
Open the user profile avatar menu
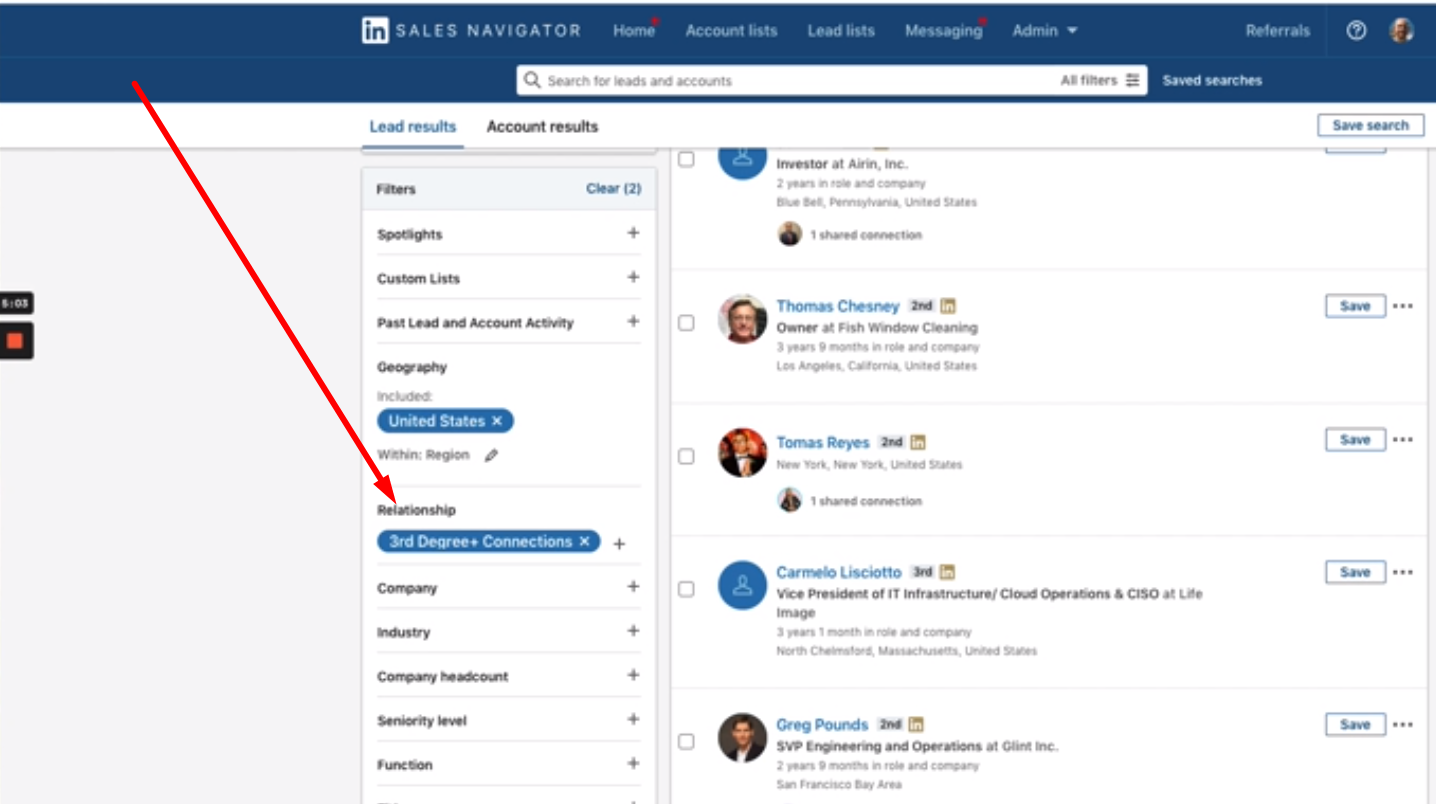1401,31
